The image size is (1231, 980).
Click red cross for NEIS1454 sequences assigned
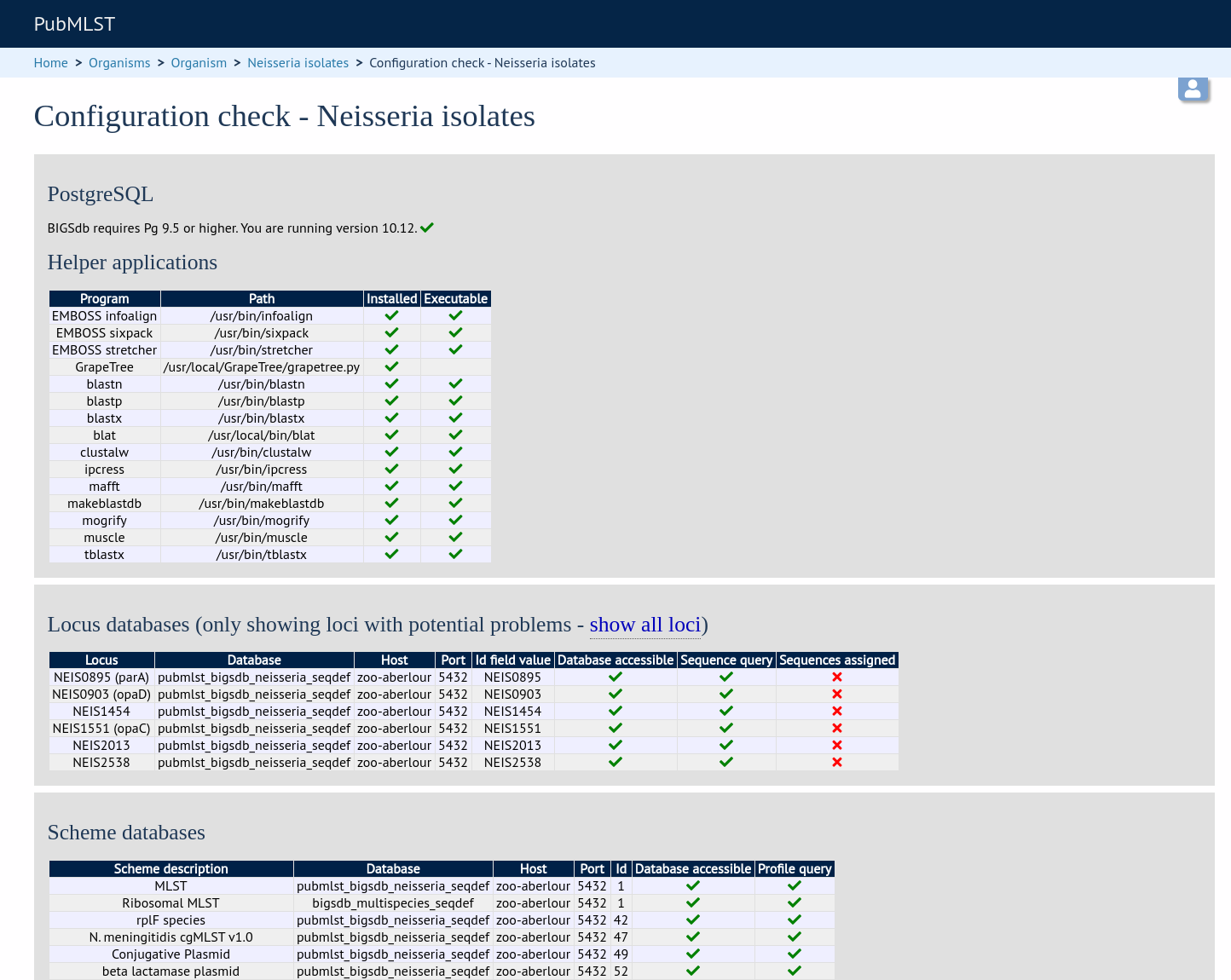tap(837, 711)
